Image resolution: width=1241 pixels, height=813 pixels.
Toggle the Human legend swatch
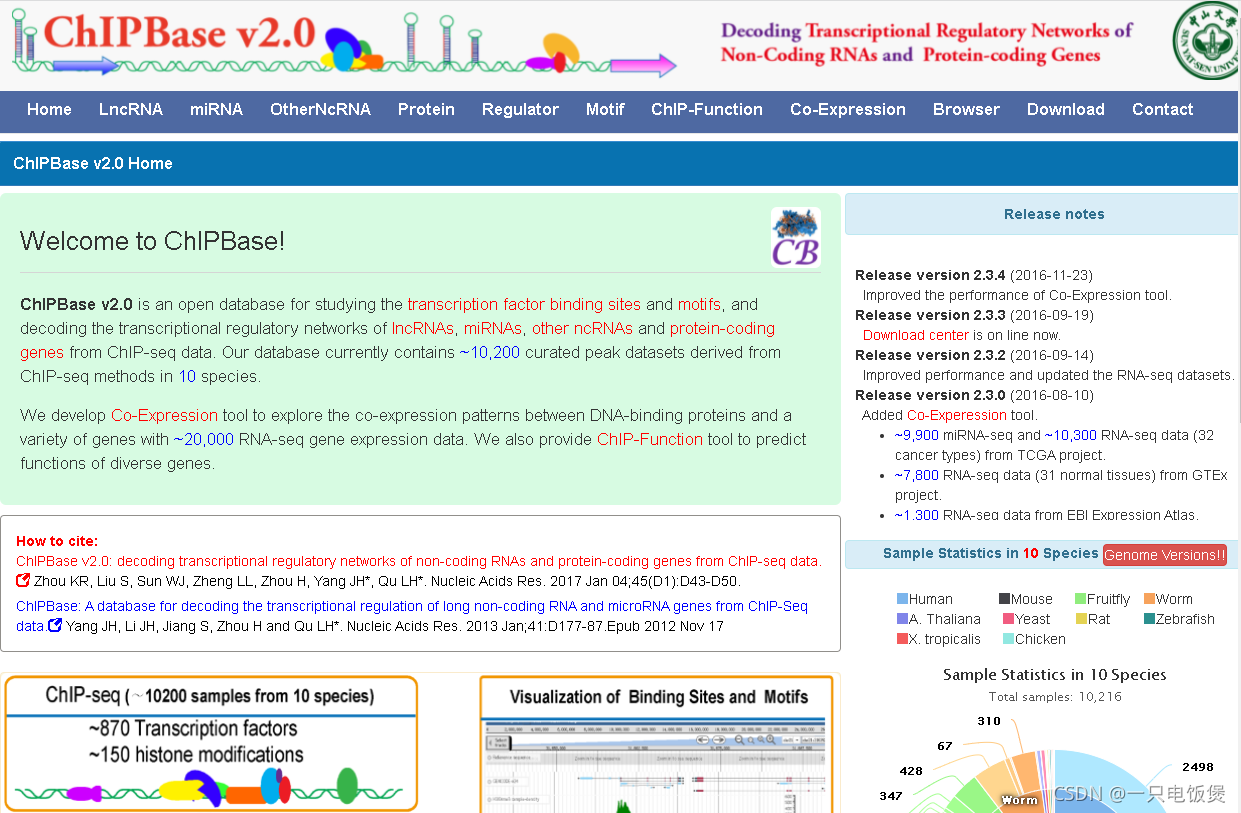[x=903, y=599]
